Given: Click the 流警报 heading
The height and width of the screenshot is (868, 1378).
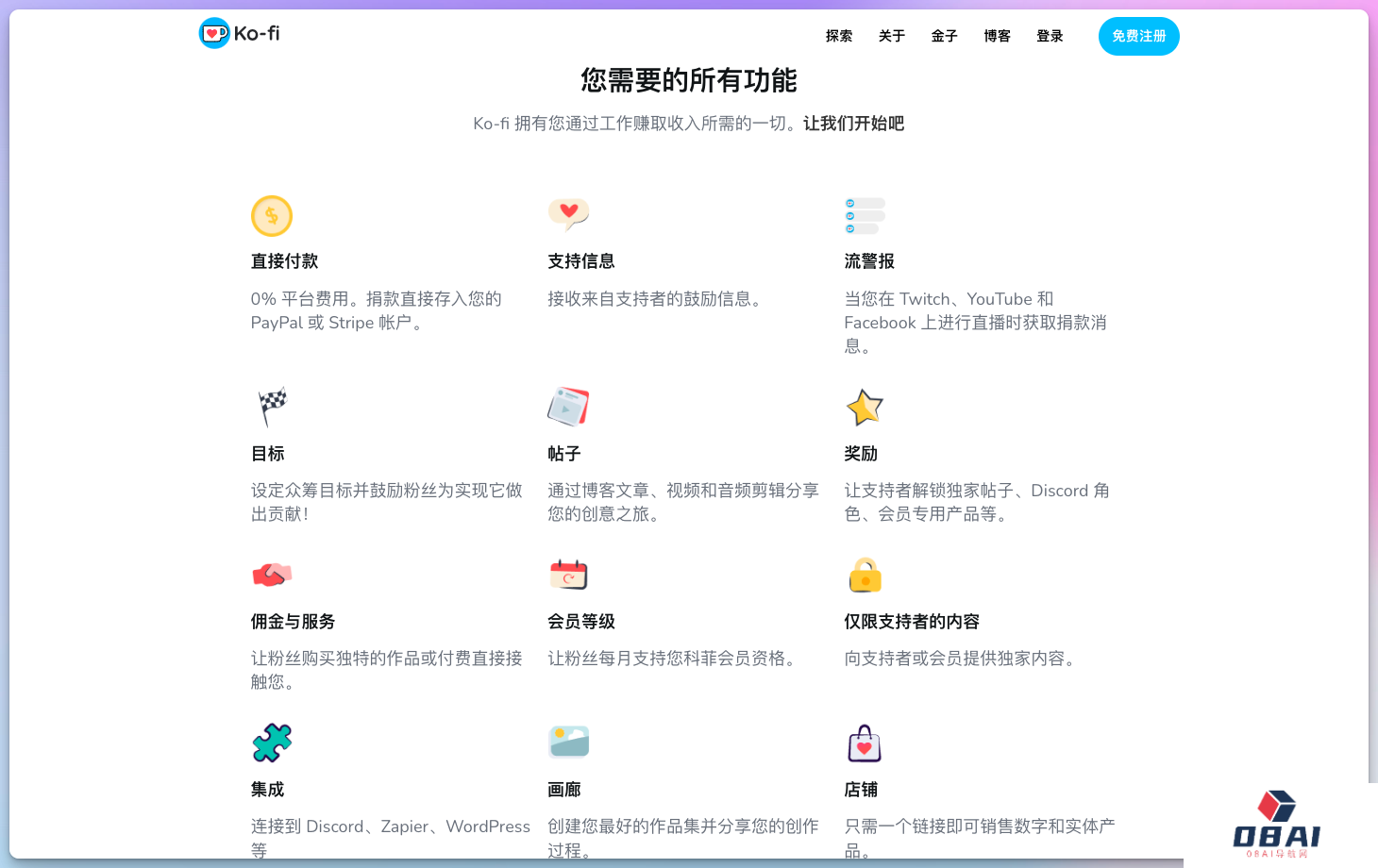Looking at the screenshot, I should coord(869,261).
